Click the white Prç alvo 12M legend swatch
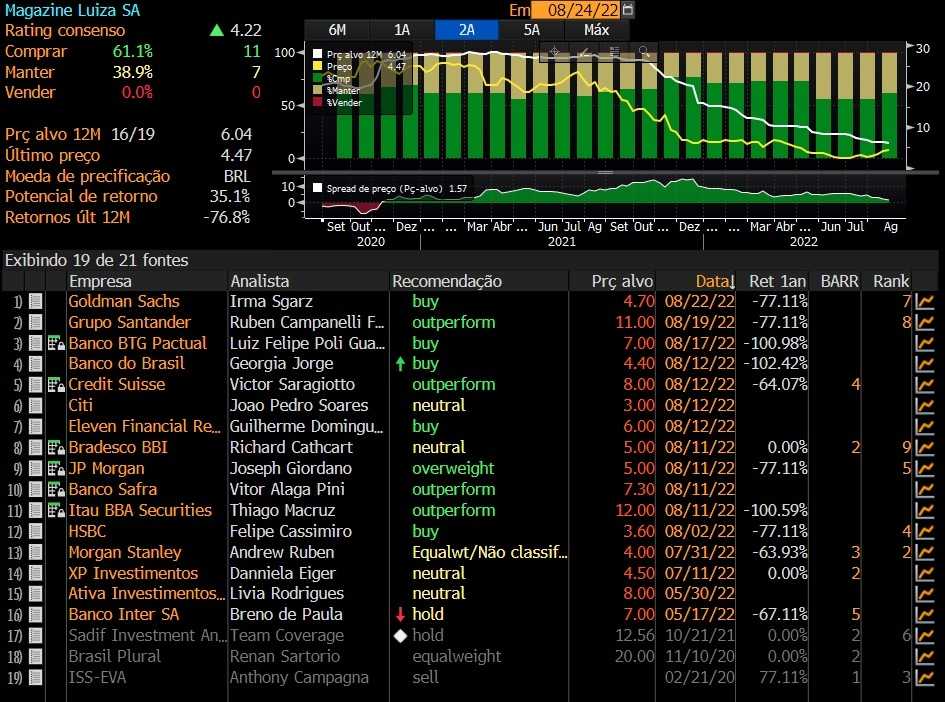This screenshot has height=702, width=945. [x=318, y=54]
